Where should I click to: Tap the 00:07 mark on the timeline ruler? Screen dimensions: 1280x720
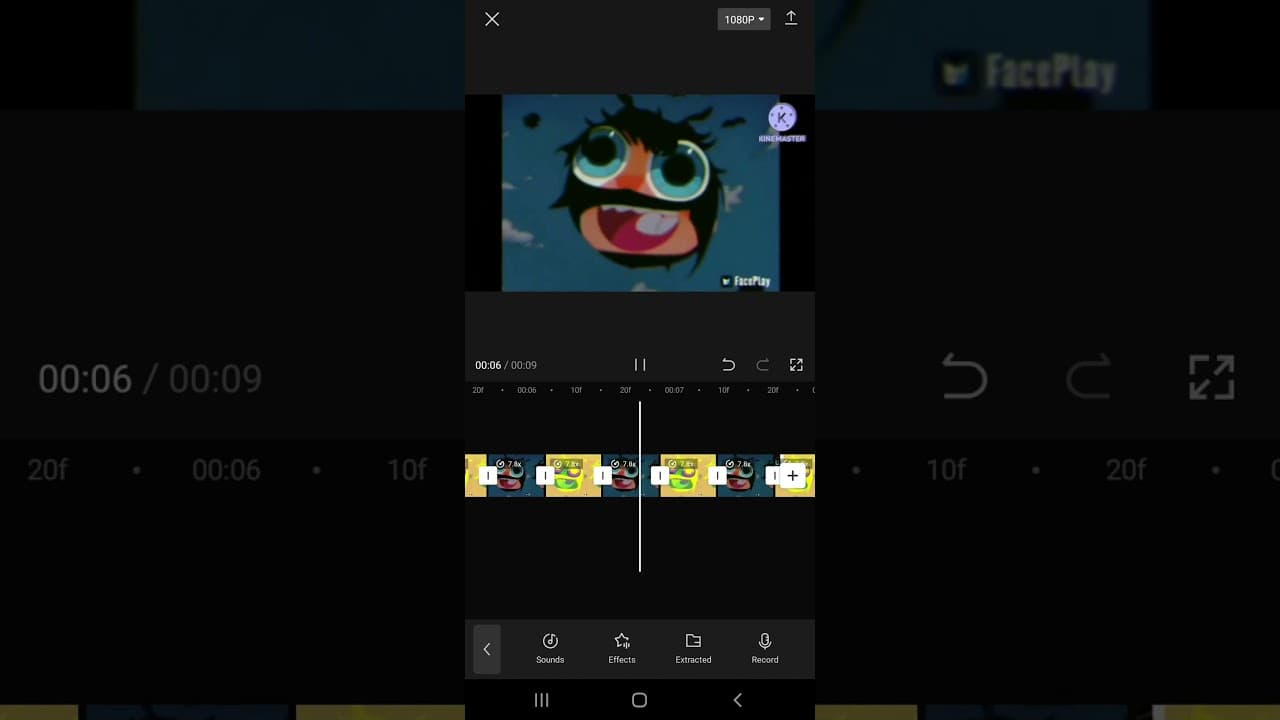click(x=674, y=390)
